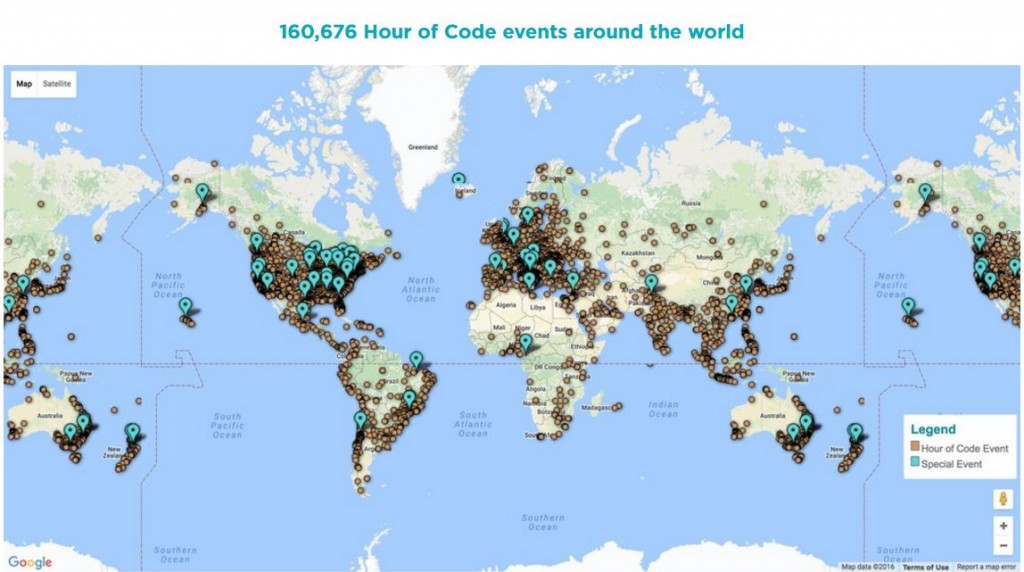Zoom in with the plus button
The width and height of the screenshot is (1024, 572).
(x=1003, y=526)
